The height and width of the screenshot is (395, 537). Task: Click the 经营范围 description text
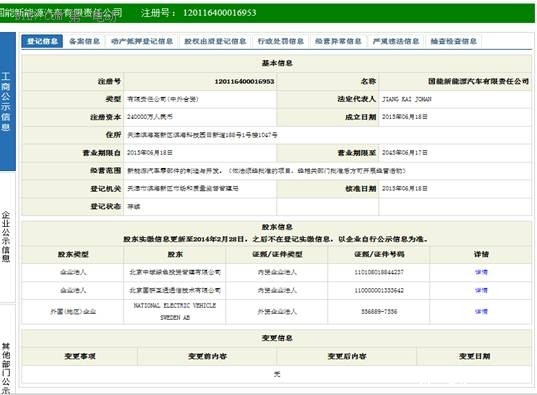[266, 171]
